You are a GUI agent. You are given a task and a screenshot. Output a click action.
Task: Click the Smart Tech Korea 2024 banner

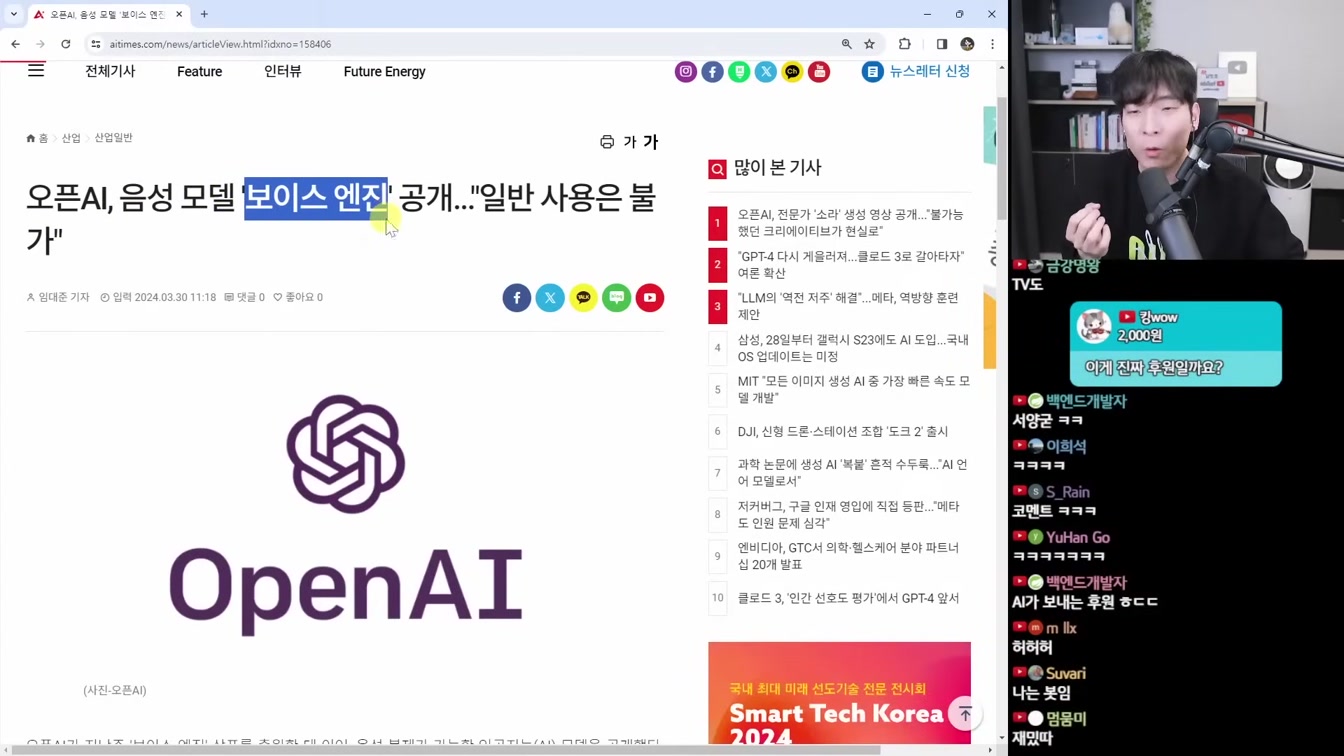click(839, 693)
